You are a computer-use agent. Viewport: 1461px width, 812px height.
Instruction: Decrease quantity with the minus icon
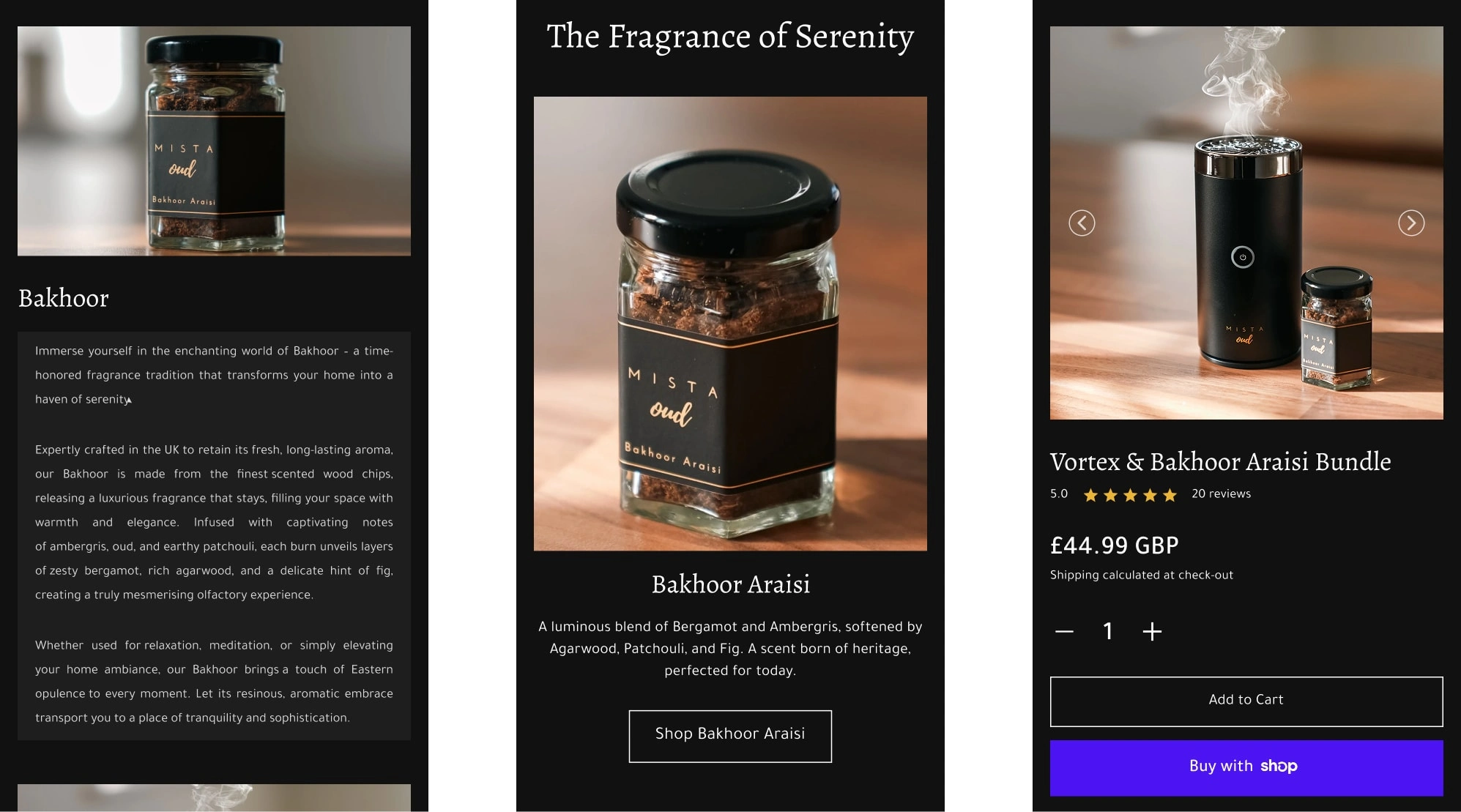pos(1064,631)
